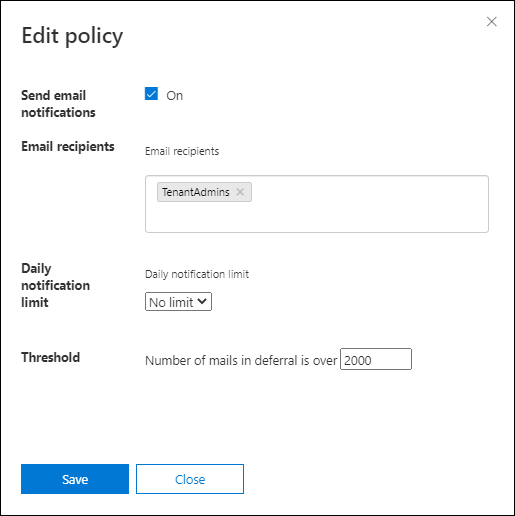Remove the TenantAdmins recipient tag
Screen dimensions: 515x516
(x=240, y=192)
